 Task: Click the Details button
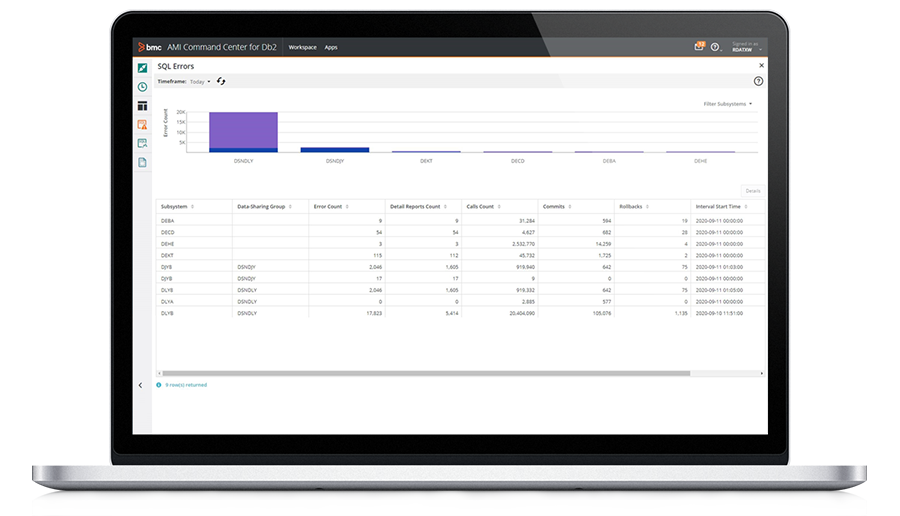coord(752,190)
